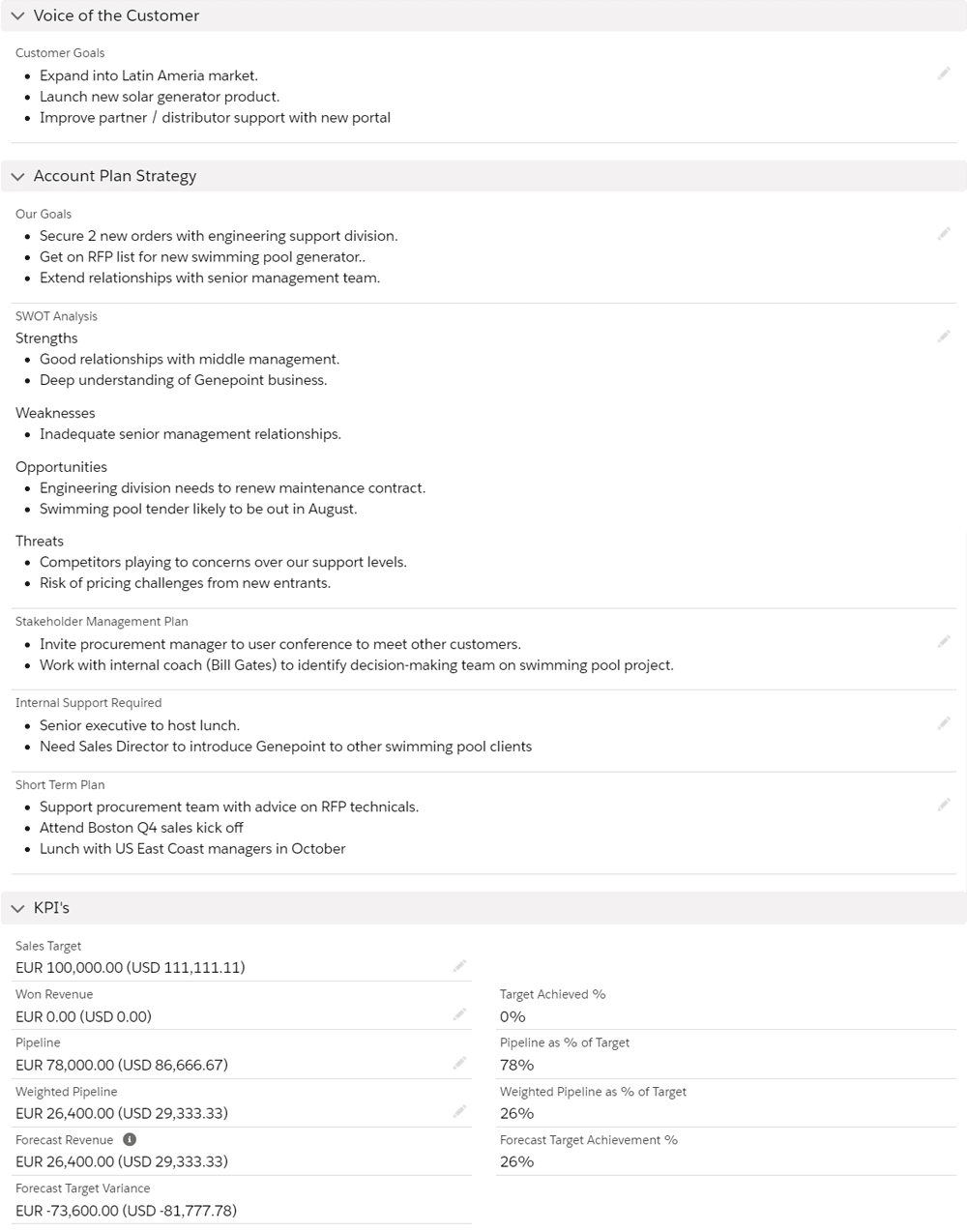Screen dimensions: 967x1232
Task: Edit Weighted Pipeline with pencil icon
Action: click(459, 1112)
